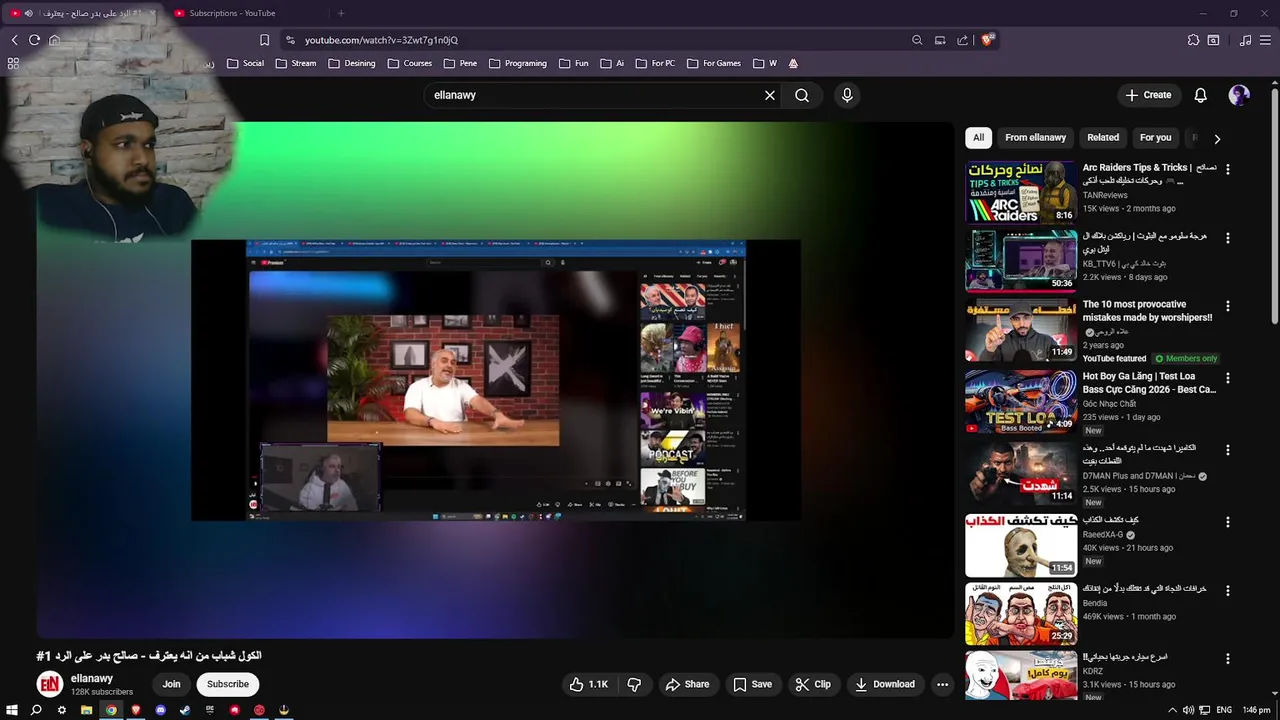Open the TEST LOA Bass Boosted thumbnail

coord(1021,402)
